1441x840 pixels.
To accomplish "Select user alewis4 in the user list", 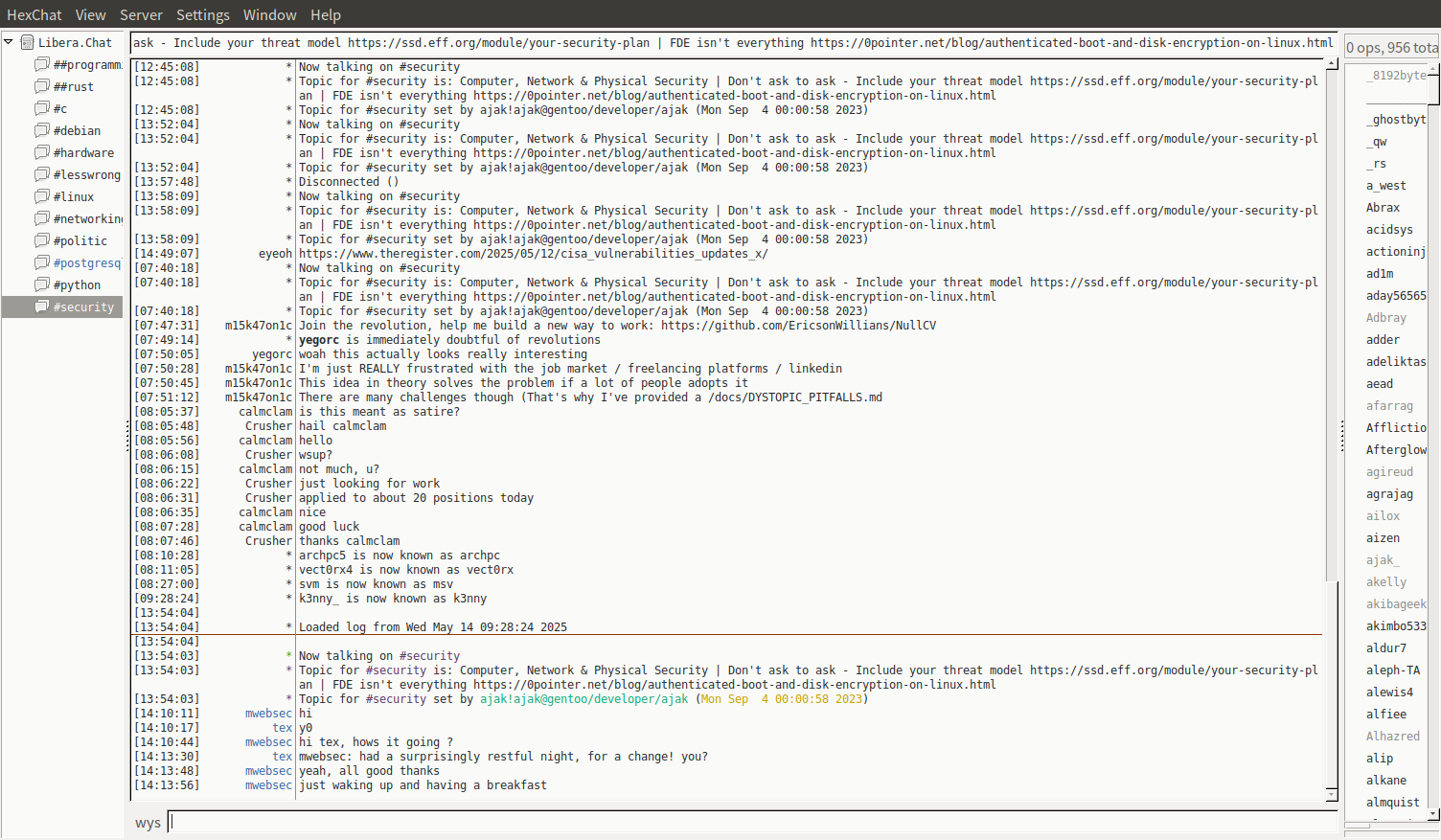I will [1389, 692].
